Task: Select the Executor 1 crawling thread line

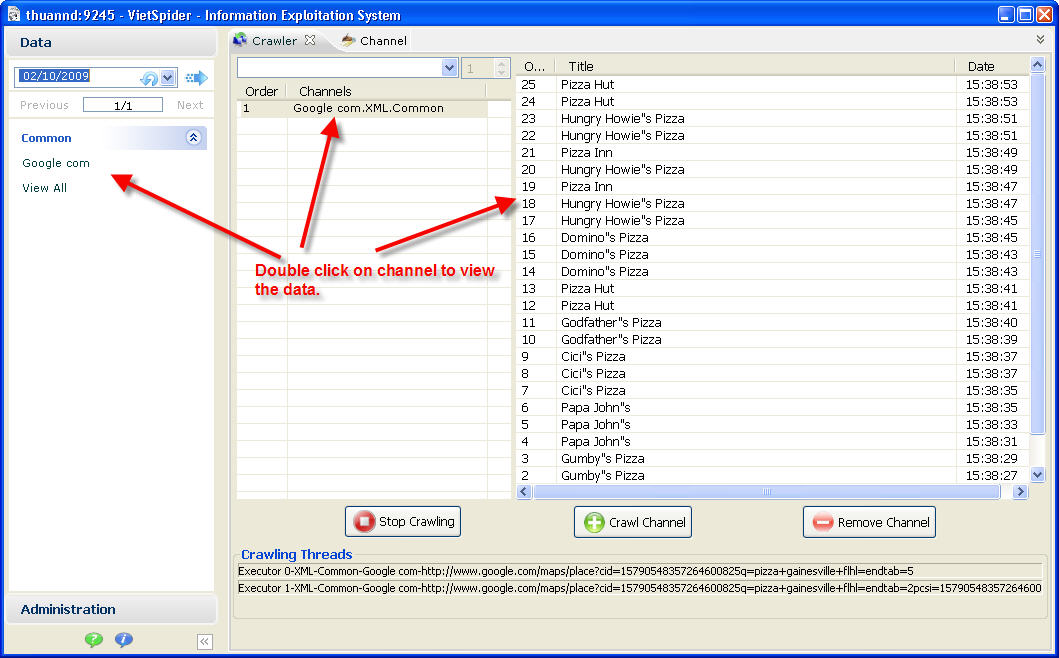Action: pos(640,588)
